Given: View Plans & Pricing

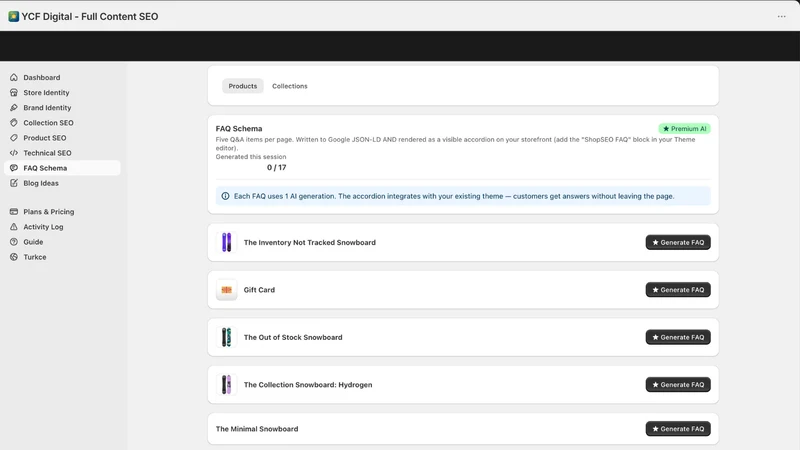Looking at the screenshot, I should click(x=62, y=211).
